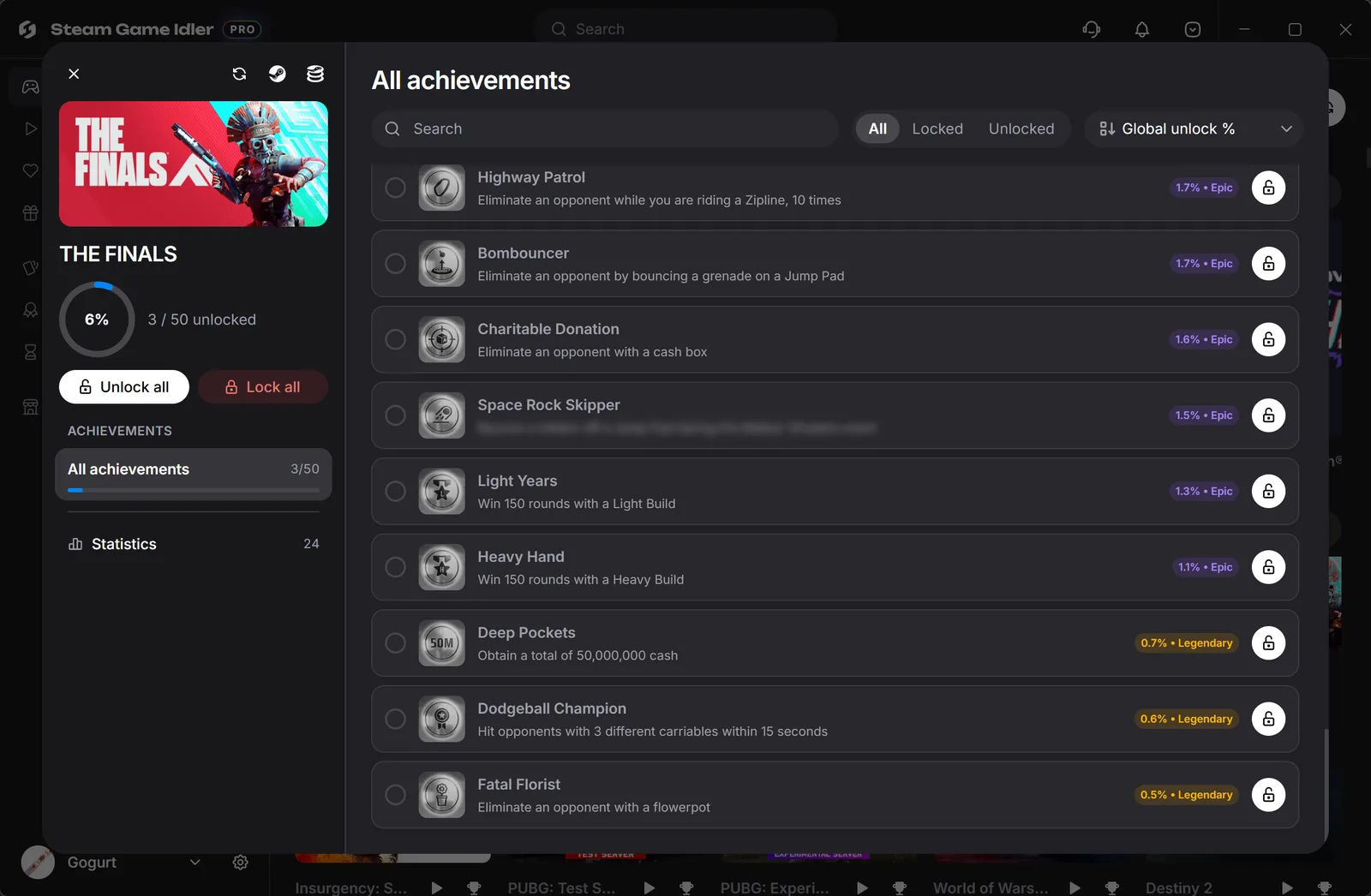Image resolution: width=1371 pixels, height=896 pixels.
Task: Click the Unlock all button
Action: click(x=124, y=387)
